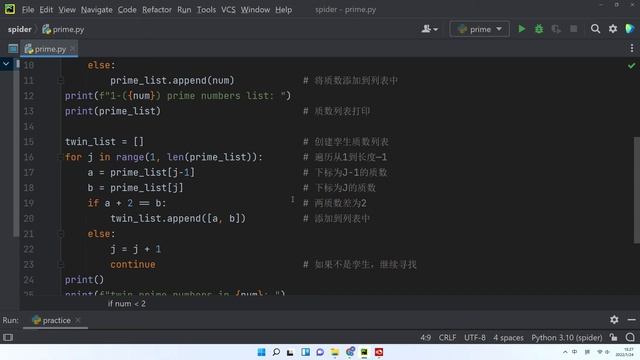Close the prime.py editor tab
This screenshot has height=360, width=640.
tap(72, 49)
